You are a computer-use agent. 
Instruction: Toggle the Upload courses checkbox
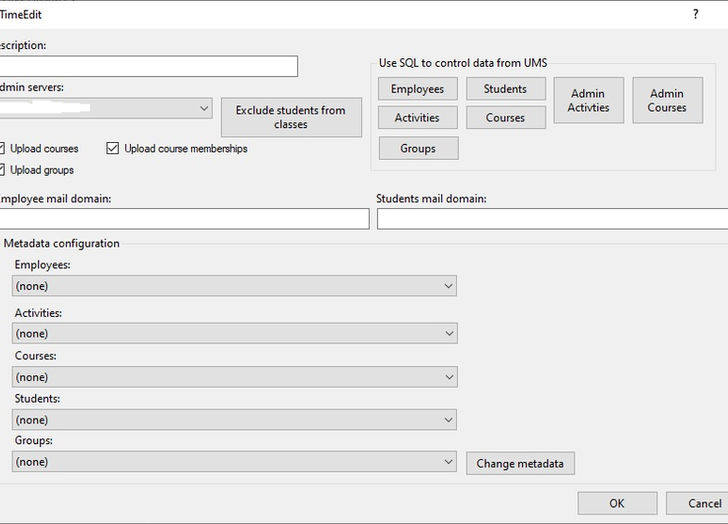(2, 148)
